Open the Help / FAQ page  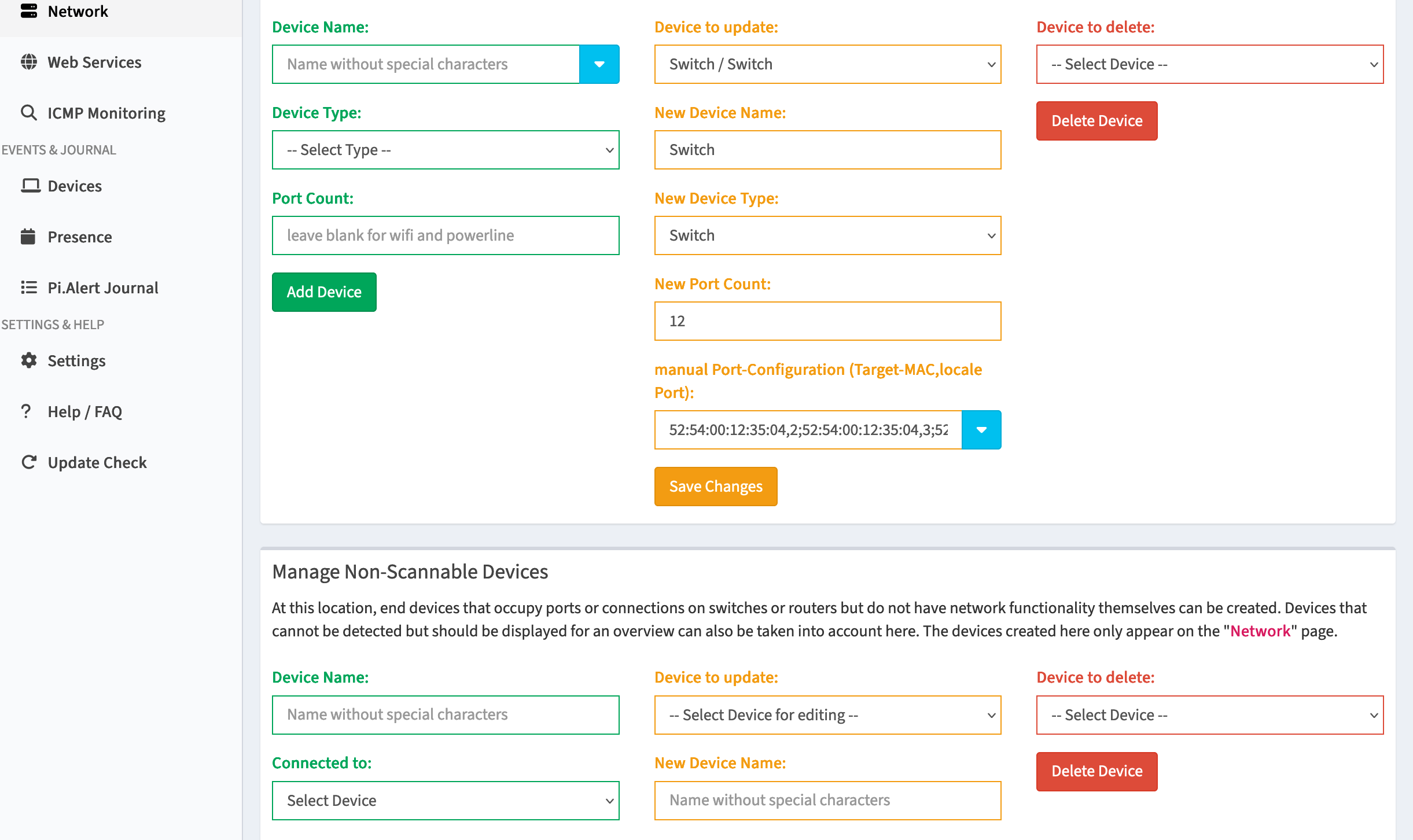pos(84,411)
